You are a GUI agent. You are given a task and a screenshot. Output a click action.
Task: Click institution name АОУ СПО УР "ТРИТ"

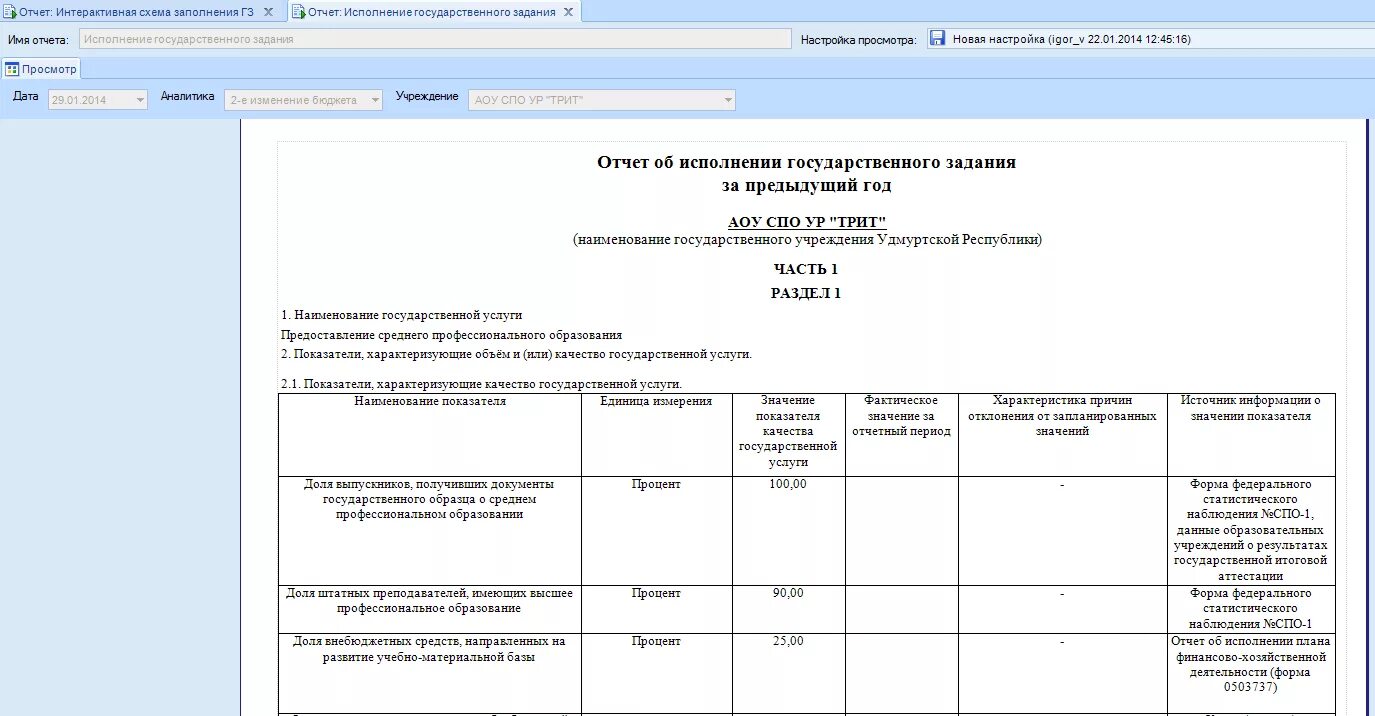click(x=807, y=222)
